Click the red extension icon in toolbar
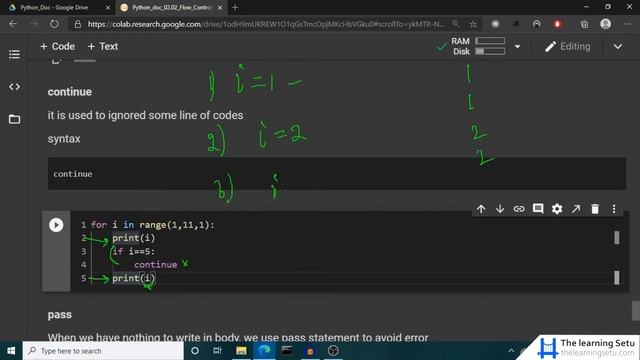The image size is (640, 360). click(557, 24)
